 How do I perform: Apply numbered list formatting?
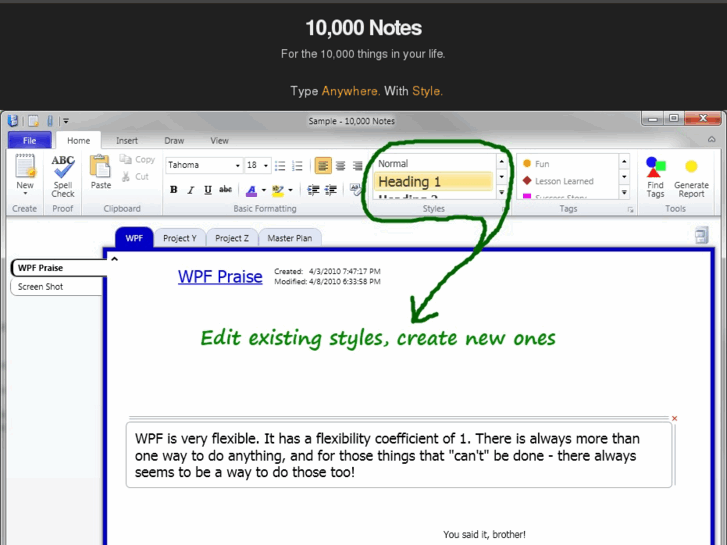[x=297, y=166]
